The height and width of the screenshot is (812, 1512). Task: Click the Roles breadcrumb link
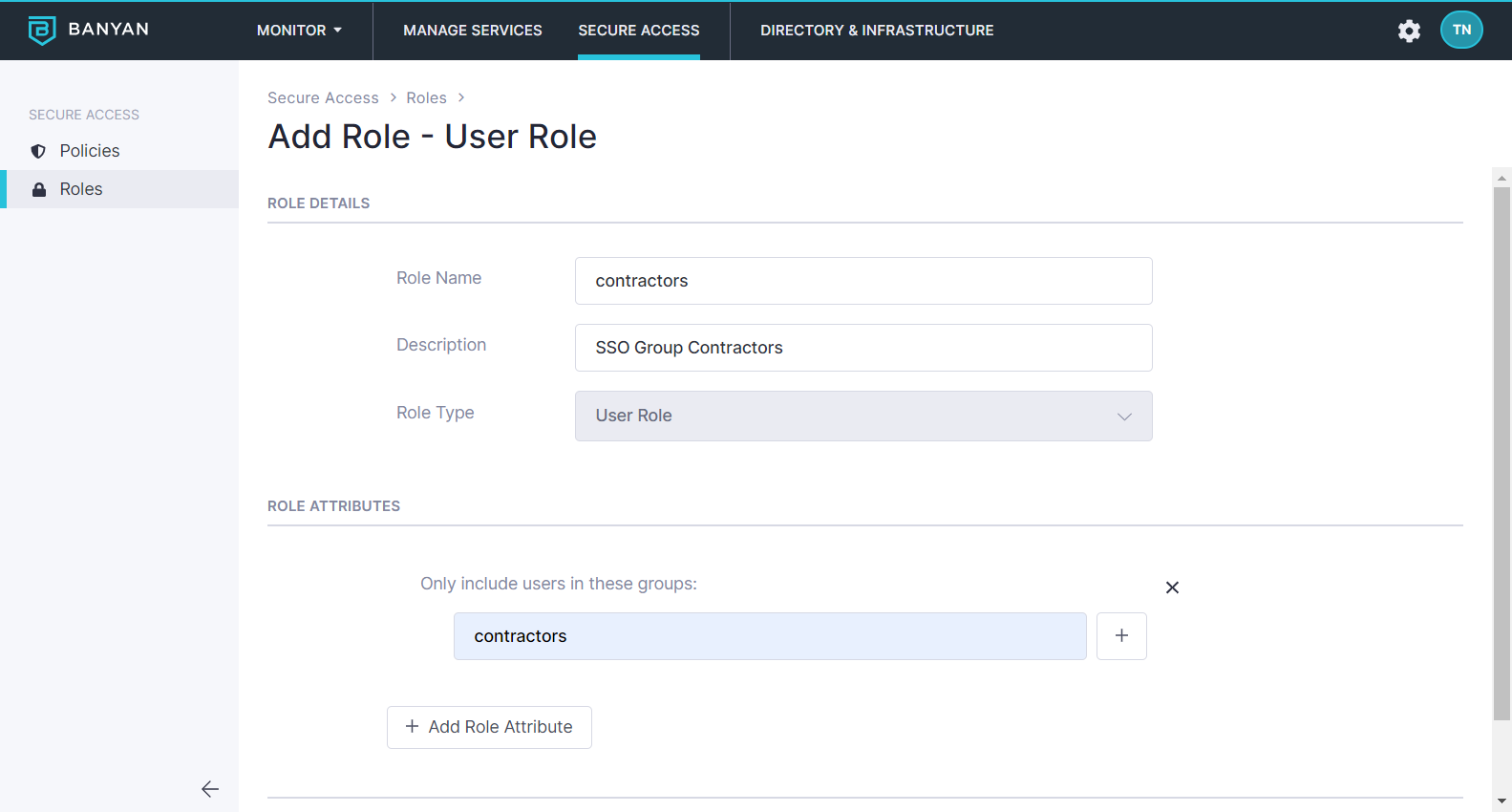pyautogui.click(x=426, y=97)
